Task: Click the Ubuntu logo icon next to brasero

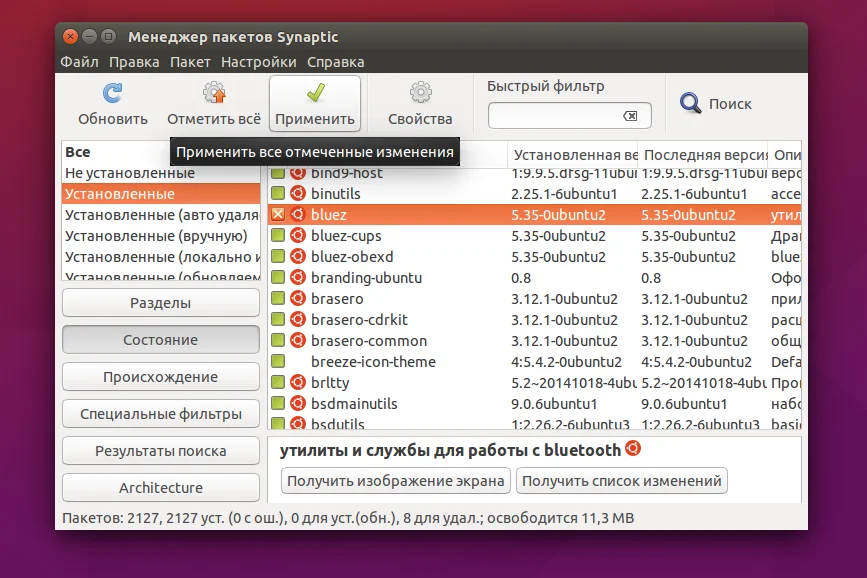Action: [x=298, y=299]
